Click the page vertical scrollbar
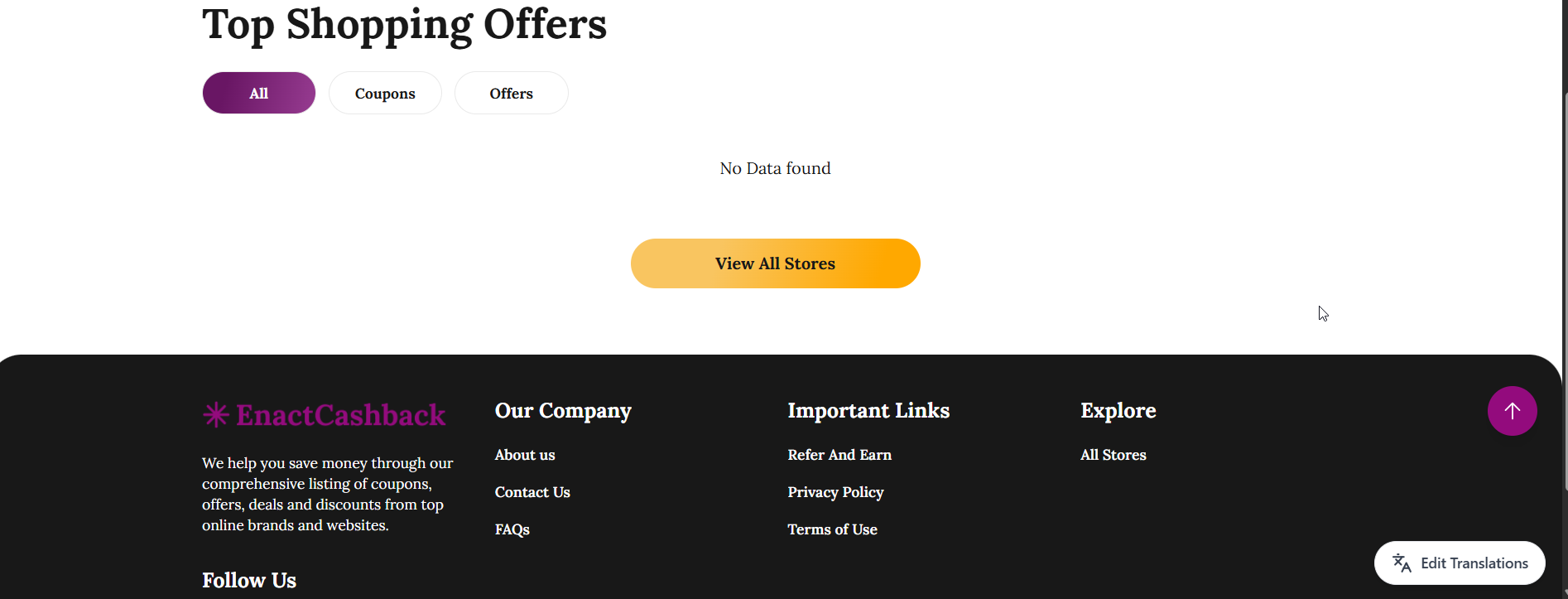Image resolution: width=1568 pixels, height=599 pixels. pos(1564,290)
